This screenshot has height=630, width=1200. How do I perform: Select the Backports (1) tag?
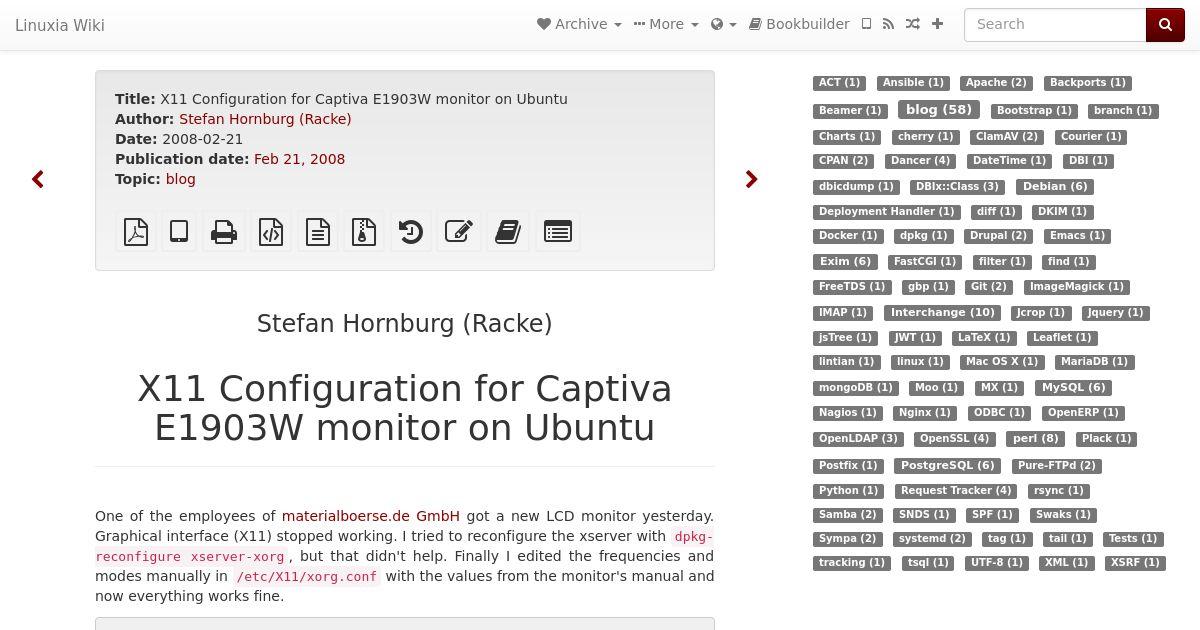point(1087,83)
